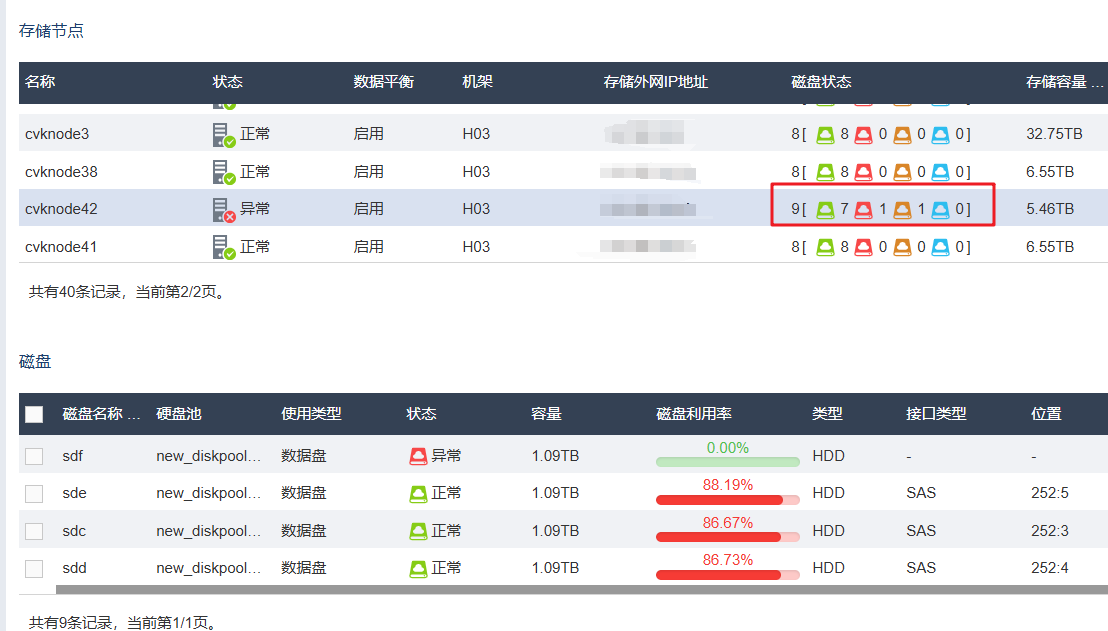Check the checkbox for disk sdf
Image resolution: width=1108 pixels, height=631 pixels.
(x=34, y=456)
